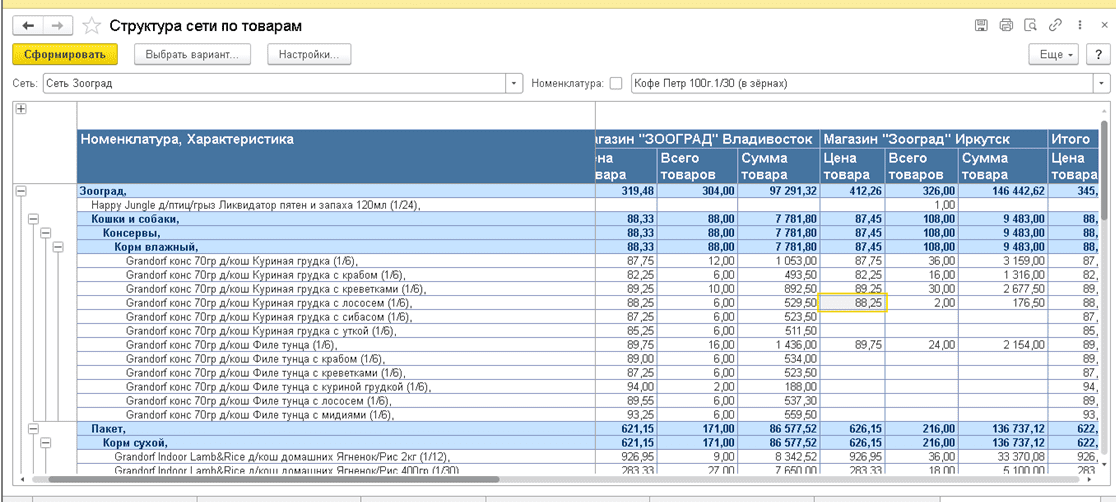This screenshot has height=502, width=1116.
Task: Open the Сеть dropdown list
Action: tap(515, 84)
